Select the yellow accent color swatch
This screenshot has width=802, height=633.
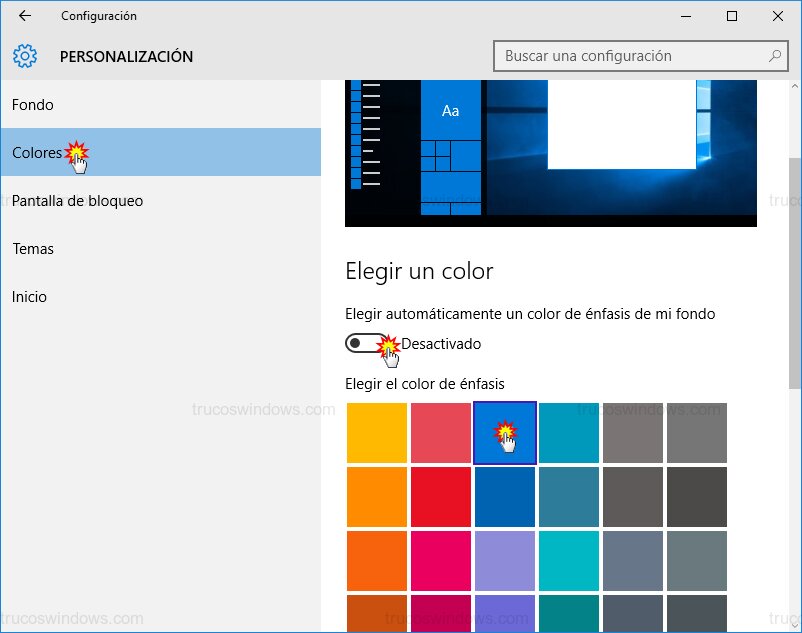point(376,433)
